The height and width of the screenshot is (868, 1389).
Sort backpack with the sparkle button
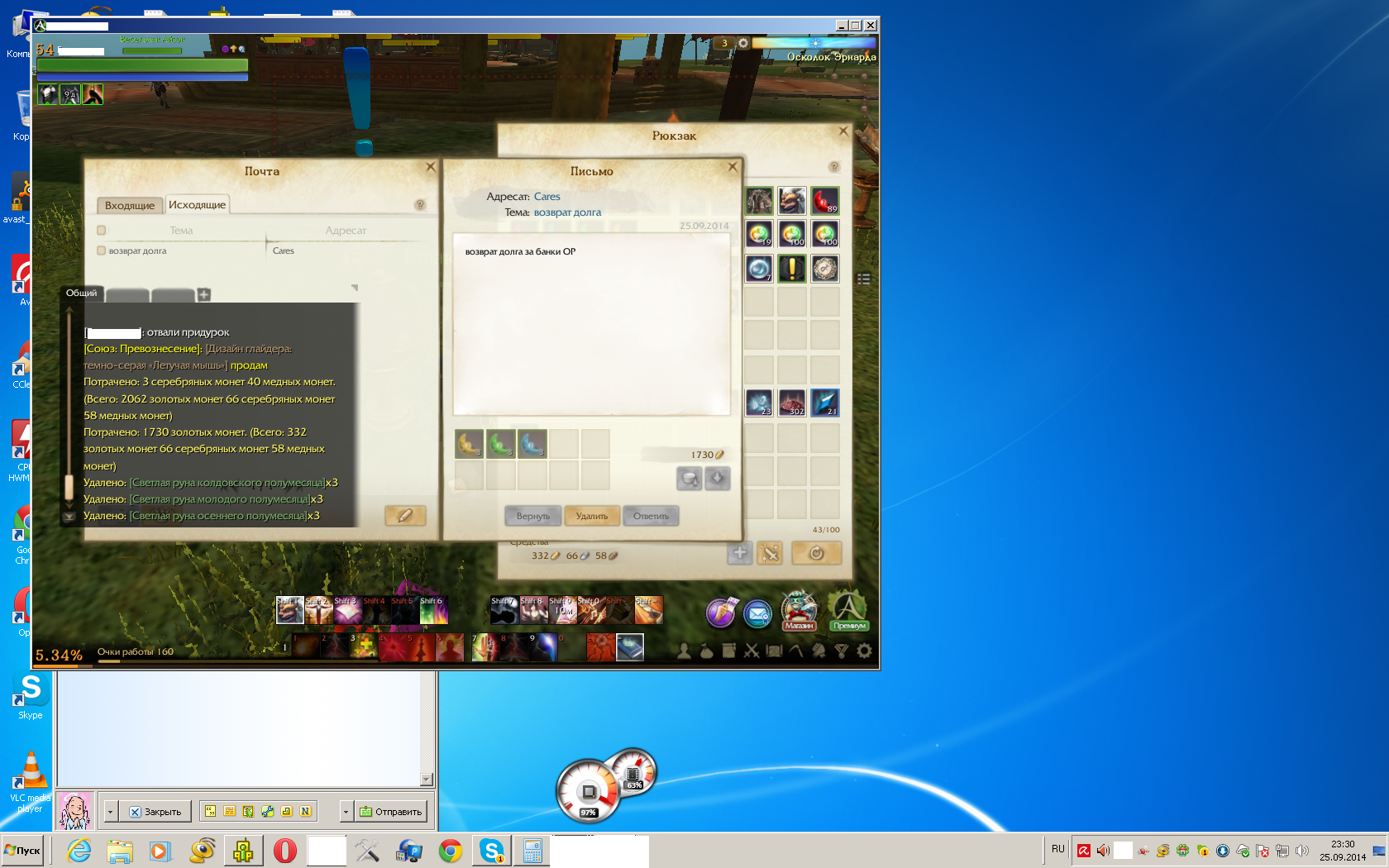click(x=770, y=553)
